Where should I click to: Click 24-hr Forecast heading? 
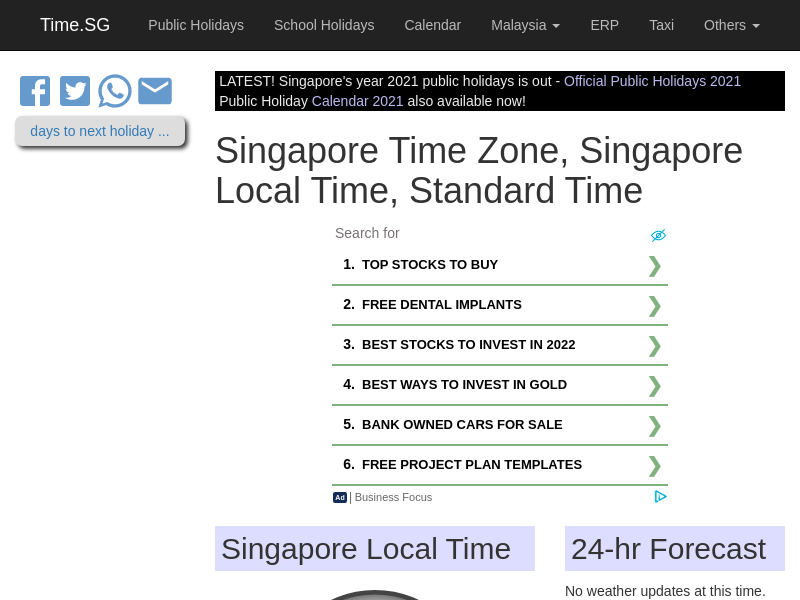(x=668, y=549)
